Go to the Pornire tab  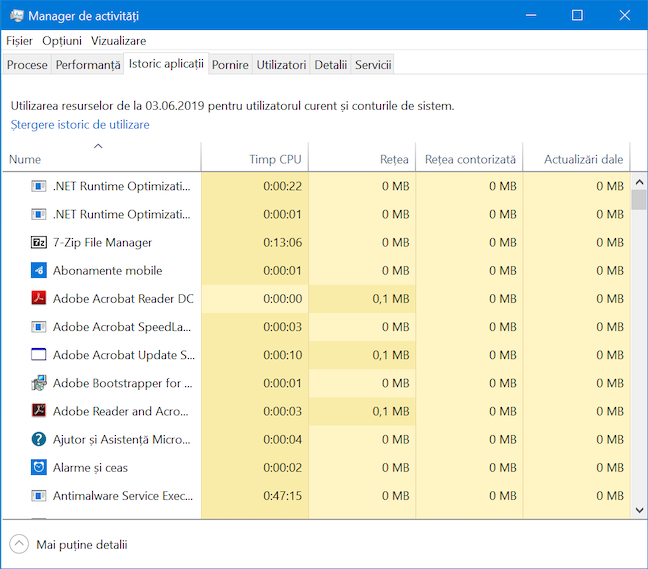[230, 65]
